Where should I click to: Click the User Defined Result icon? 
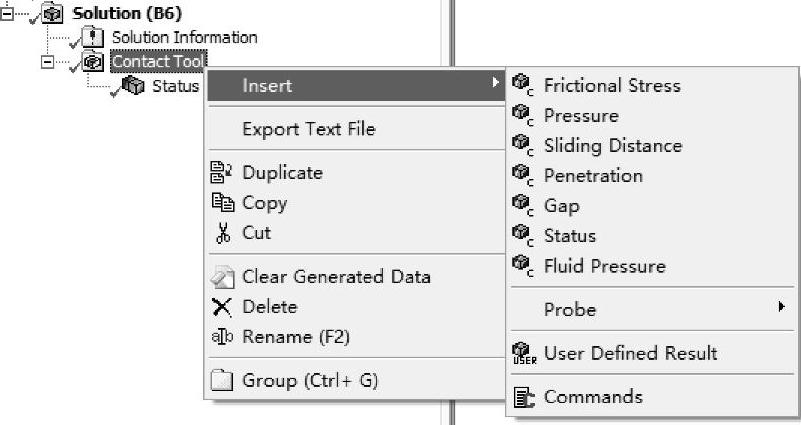point(524,354)
